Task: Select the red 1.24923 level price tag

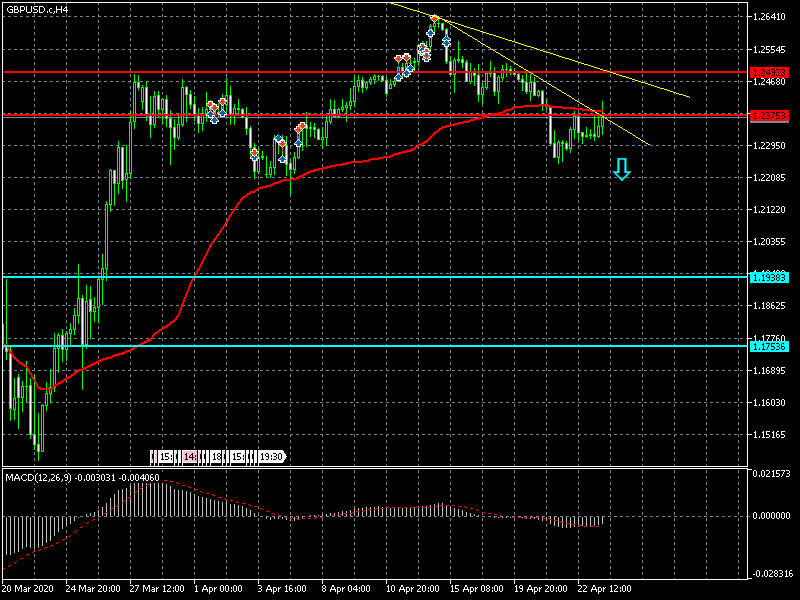Action: [769, 72]
